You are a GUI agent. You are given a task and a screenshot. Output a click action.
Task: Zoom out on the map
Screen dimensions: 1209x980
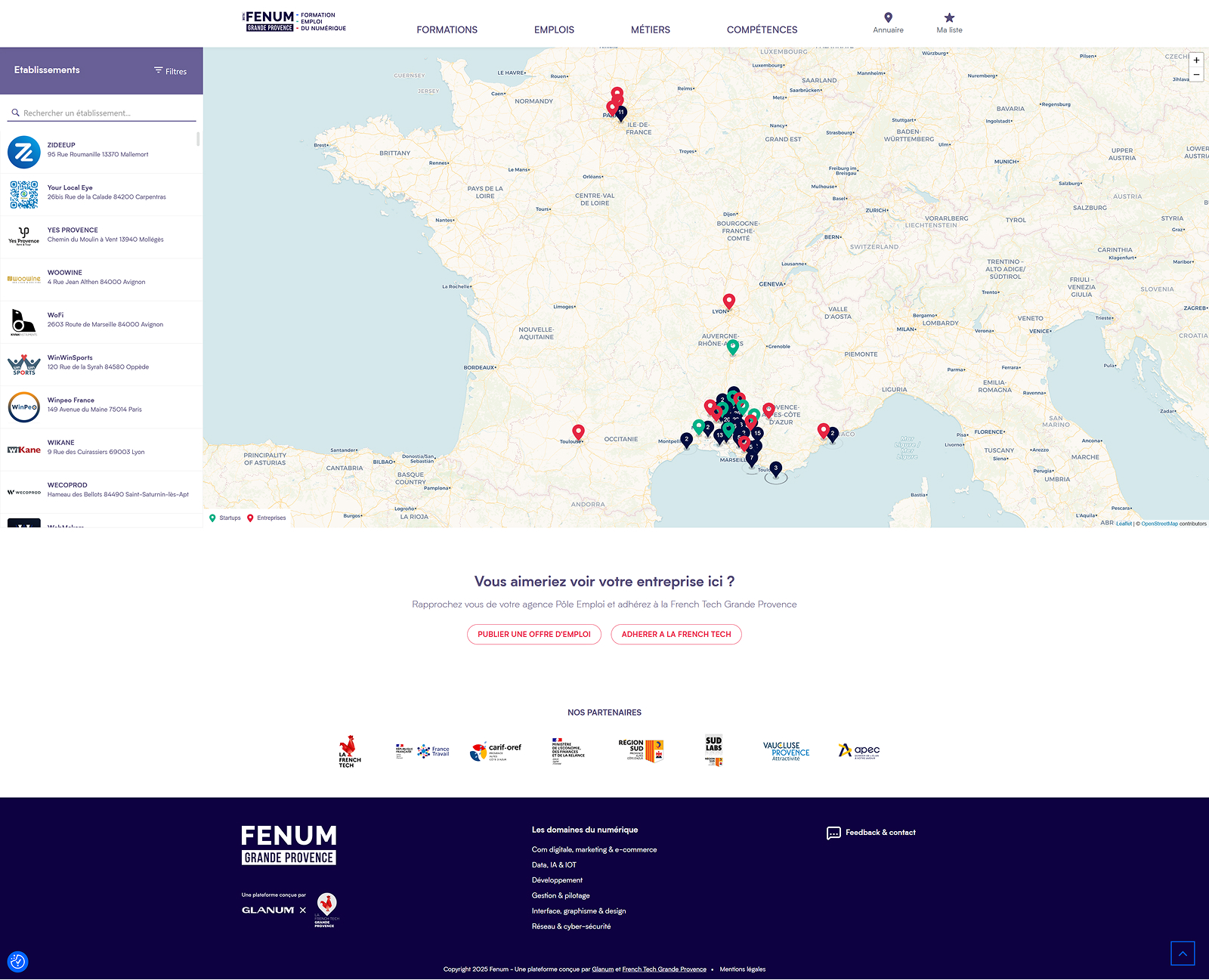[x=1196, y=74]
